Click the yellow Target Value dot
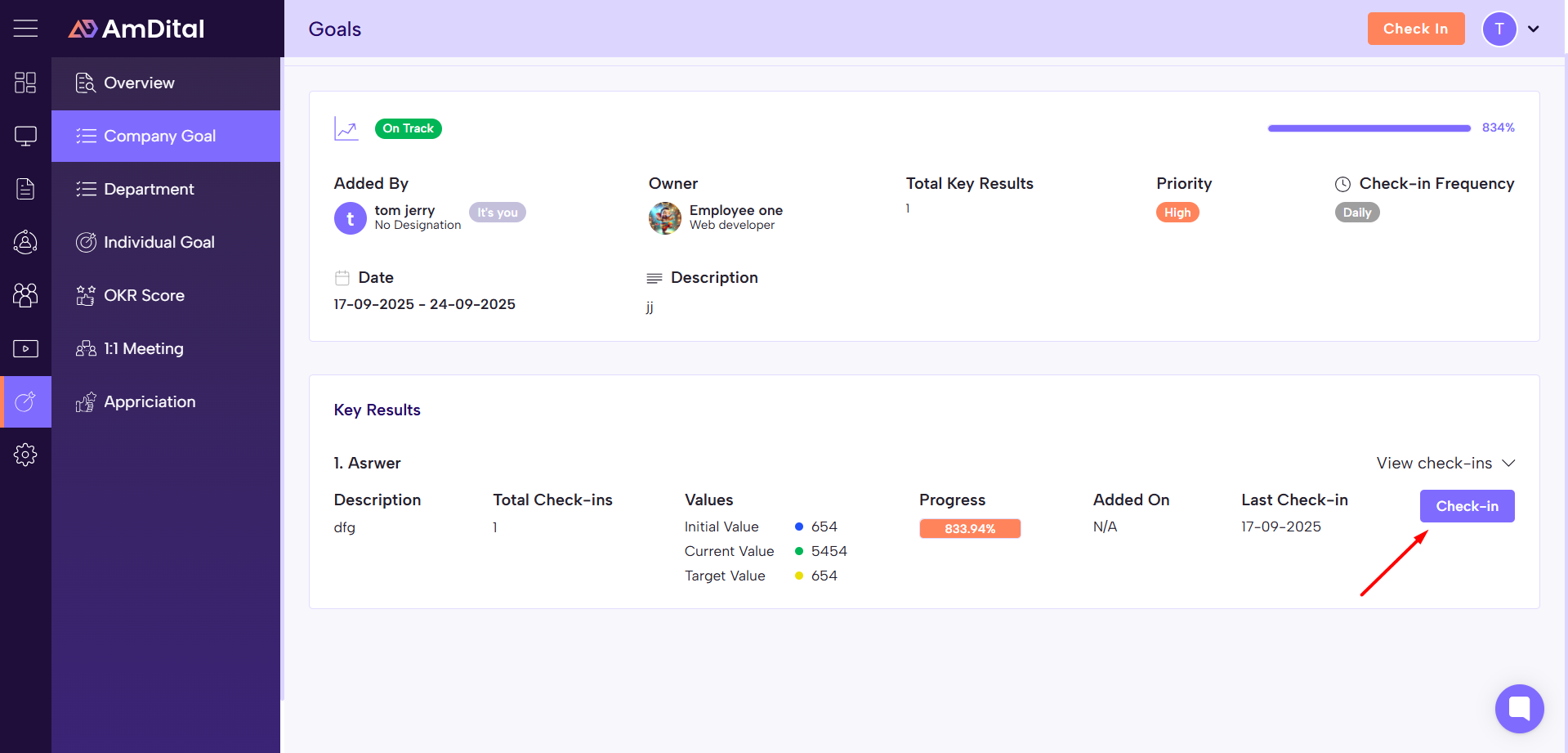1568x753 pixels. click(799, 576)
